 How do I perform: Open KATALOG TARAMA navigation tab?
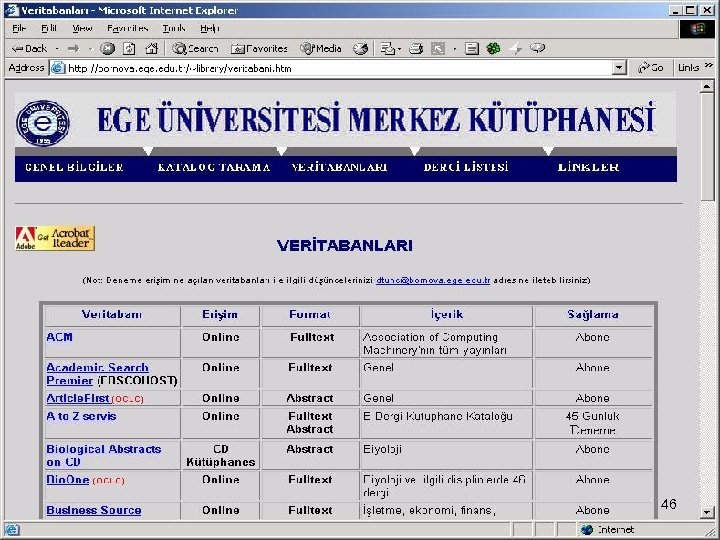tap(214, 167)
